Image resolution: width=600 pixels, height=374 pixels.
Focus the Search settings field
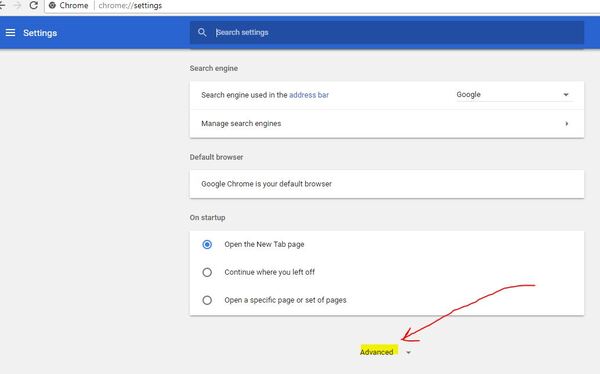[x=387, y=33]
